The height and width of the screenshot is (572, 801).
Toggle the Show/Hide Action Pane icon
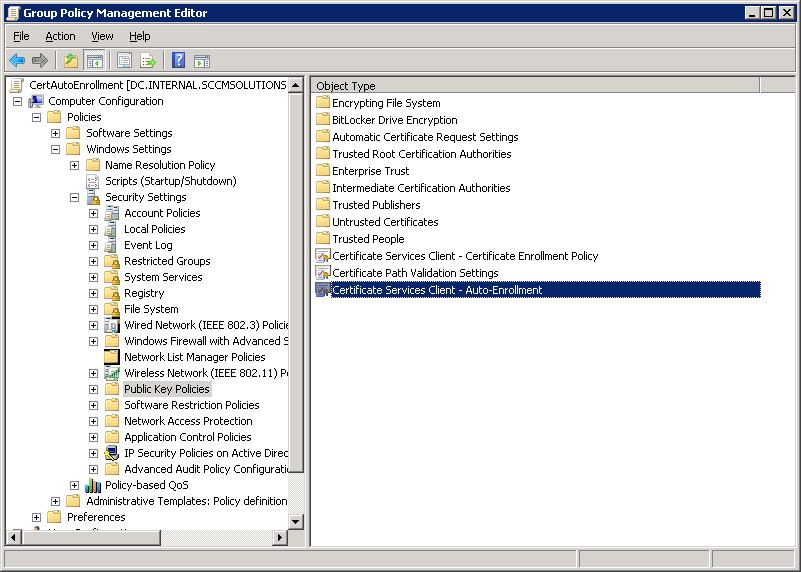(x=201, y=61)
